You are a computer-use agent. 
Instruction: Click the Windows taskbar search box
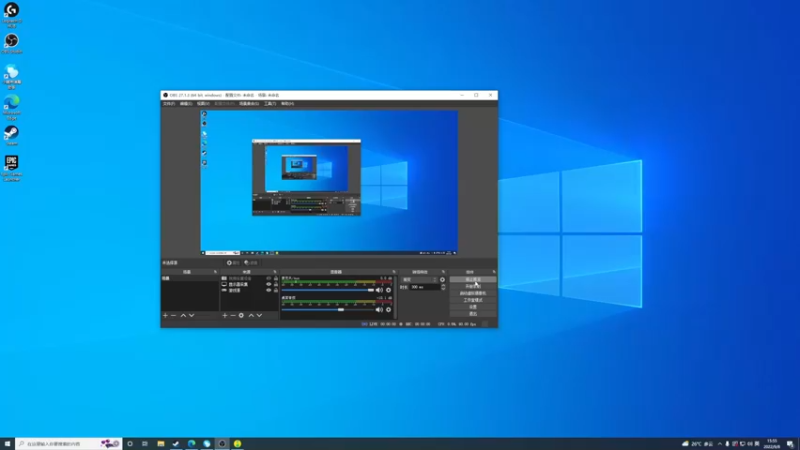click(68, 444)
